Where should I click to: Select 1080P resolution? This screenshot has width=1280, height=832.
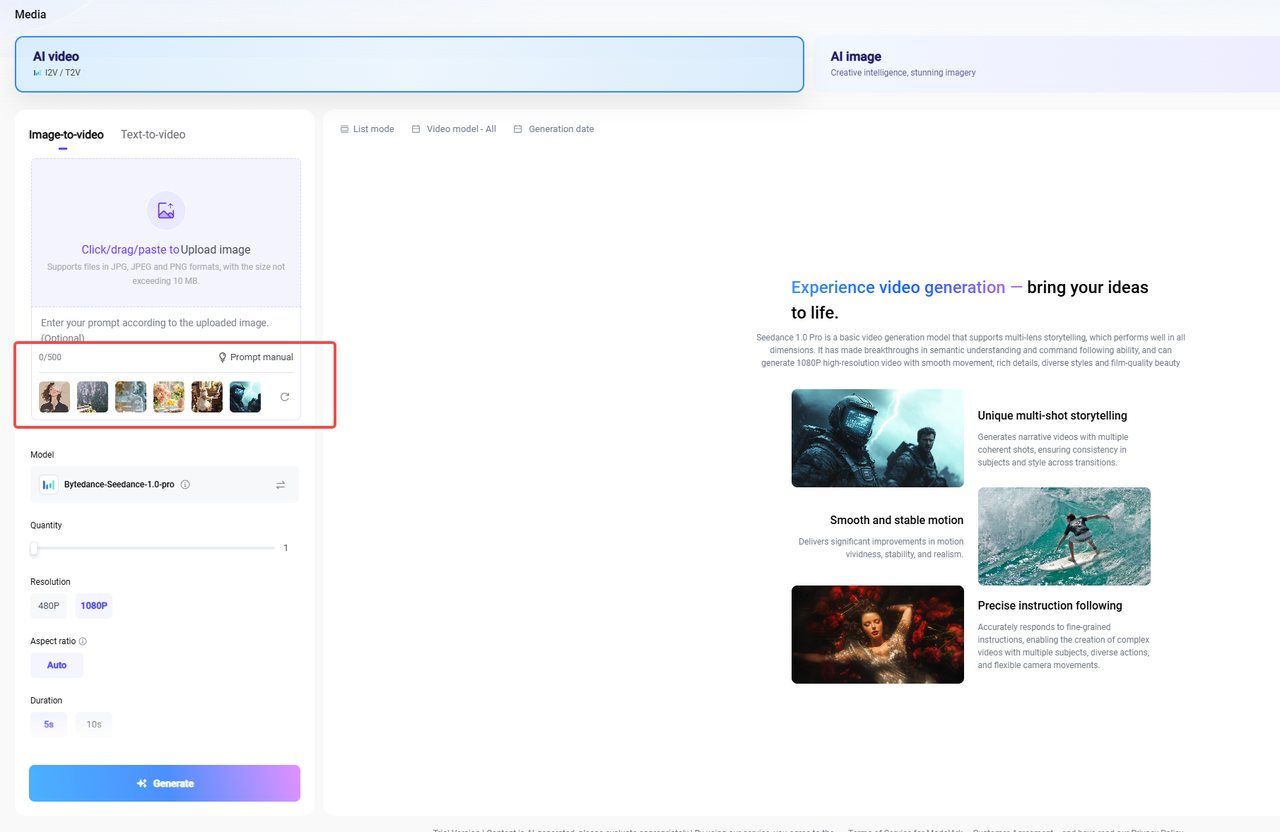click(x=95, y=606)
